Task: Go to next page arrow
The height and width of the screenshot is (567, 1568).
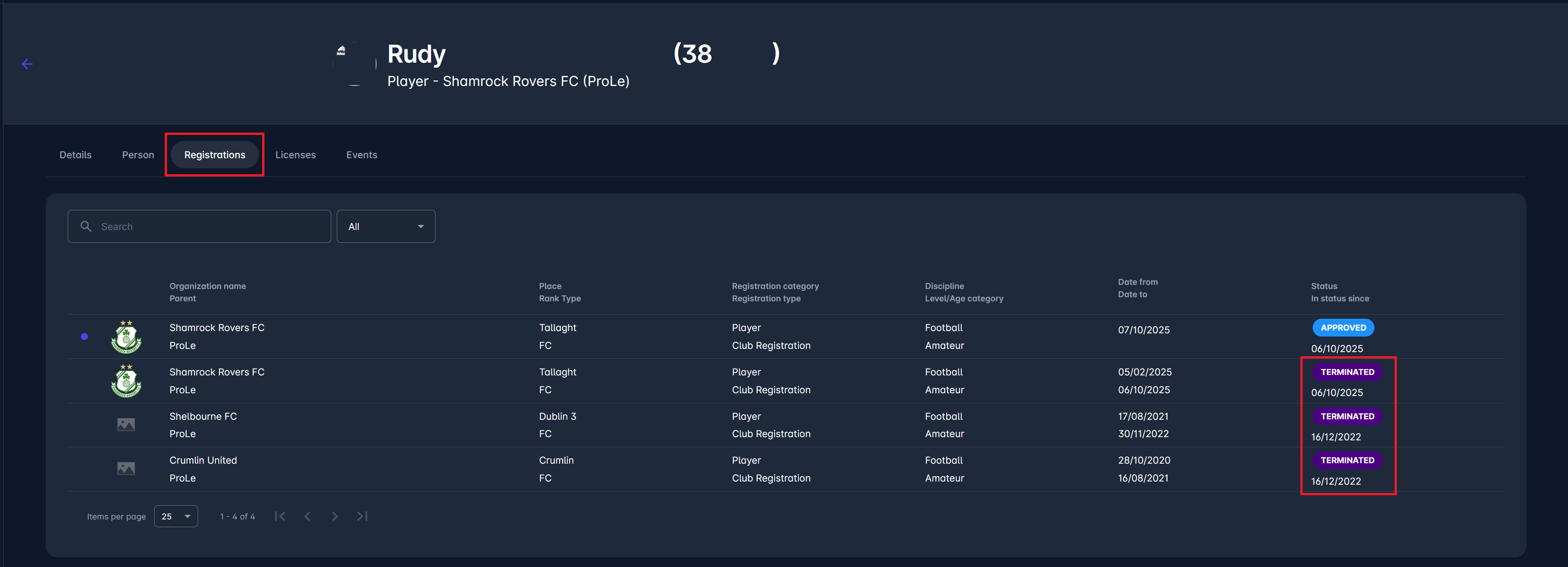Action: click(335, 516)
